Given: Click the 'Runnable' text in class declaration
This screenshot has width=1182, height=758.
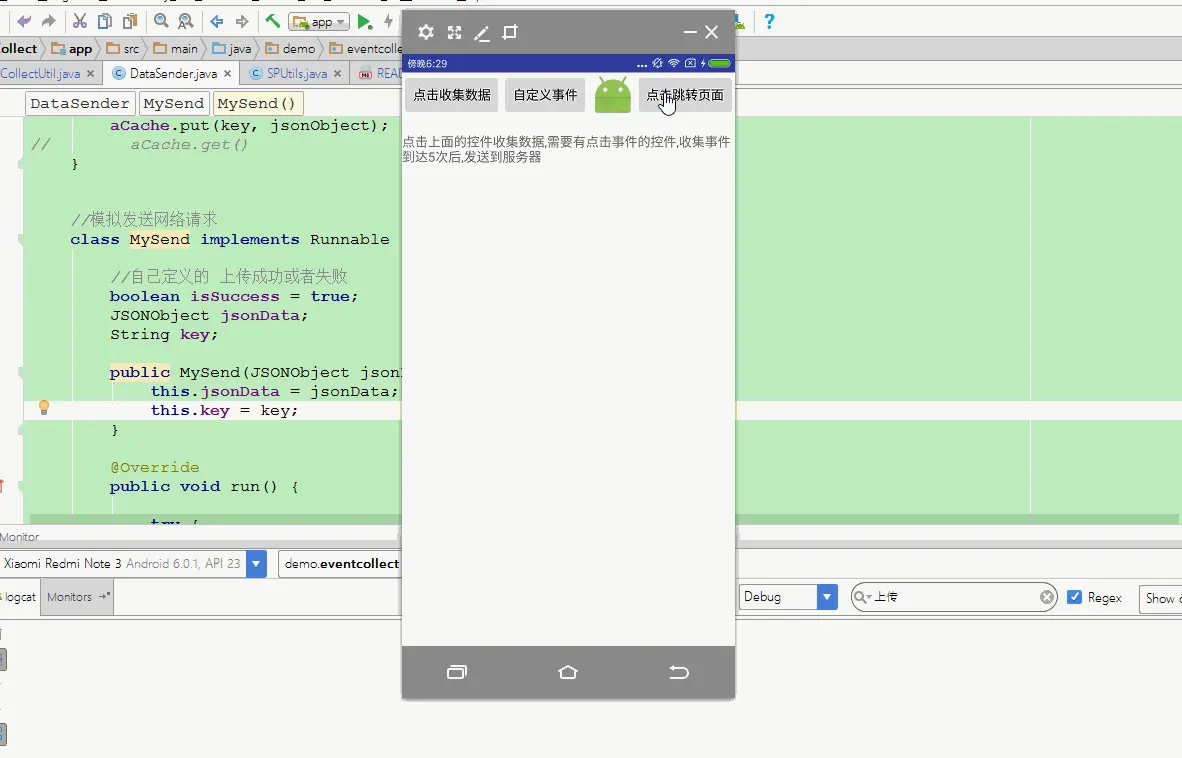Looking at the screenshot, I should pyautogui.click(x=350, y=240).
